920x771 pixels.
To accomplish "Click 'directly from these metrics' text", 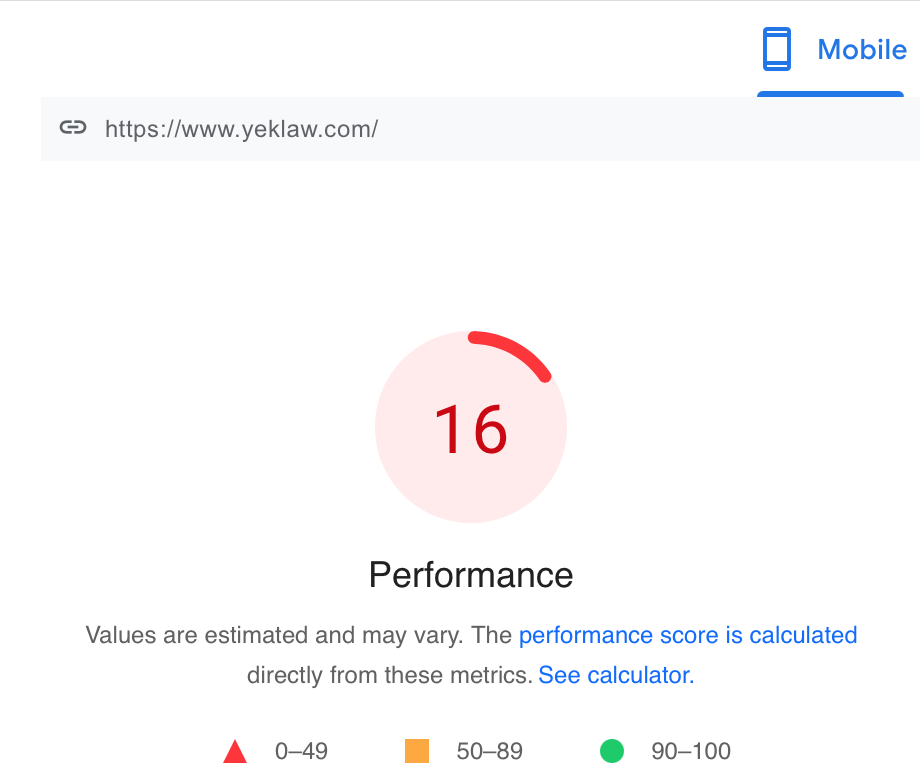I will point(390,675).
